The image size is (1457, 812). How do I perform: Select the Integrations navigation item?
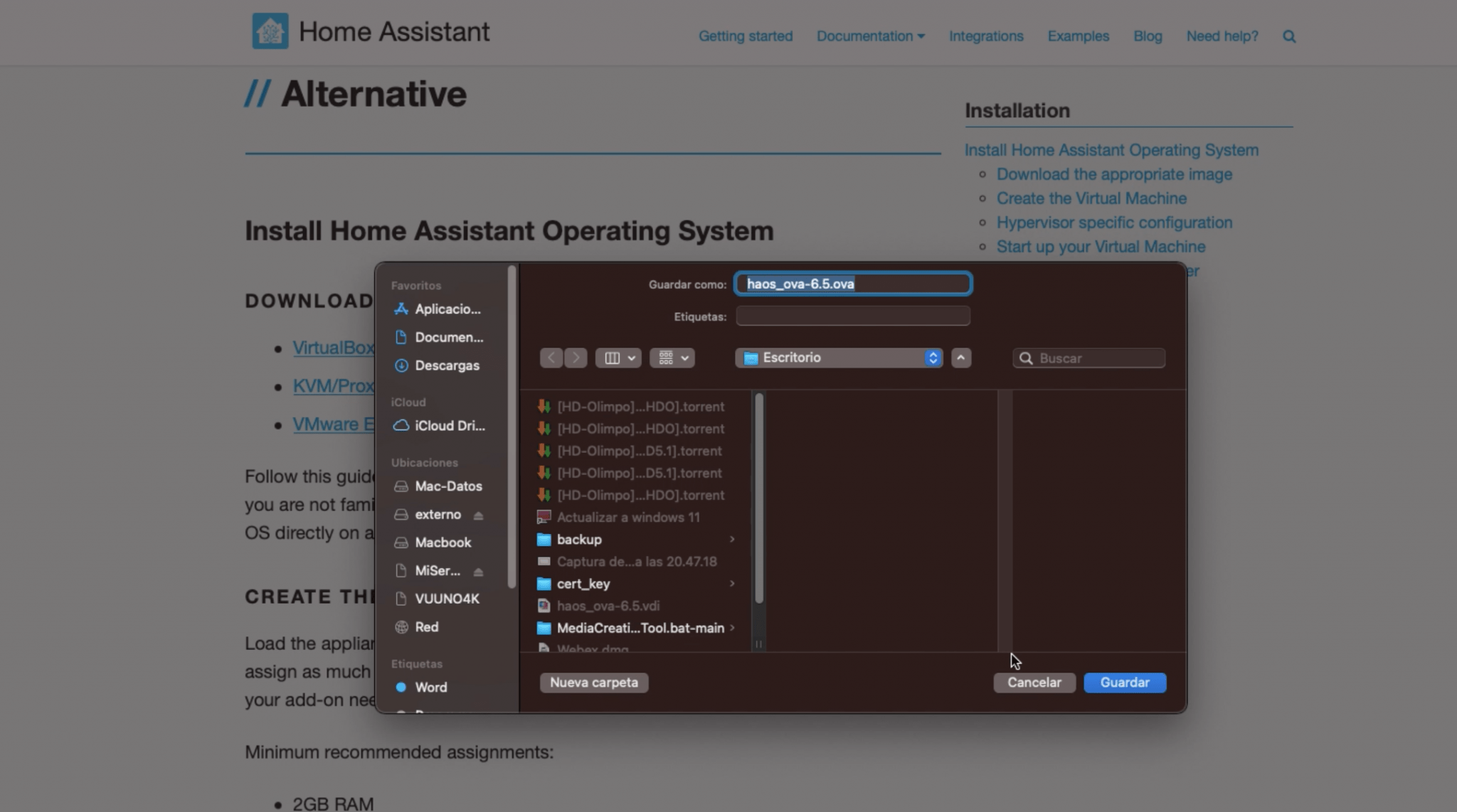(986, 36)
